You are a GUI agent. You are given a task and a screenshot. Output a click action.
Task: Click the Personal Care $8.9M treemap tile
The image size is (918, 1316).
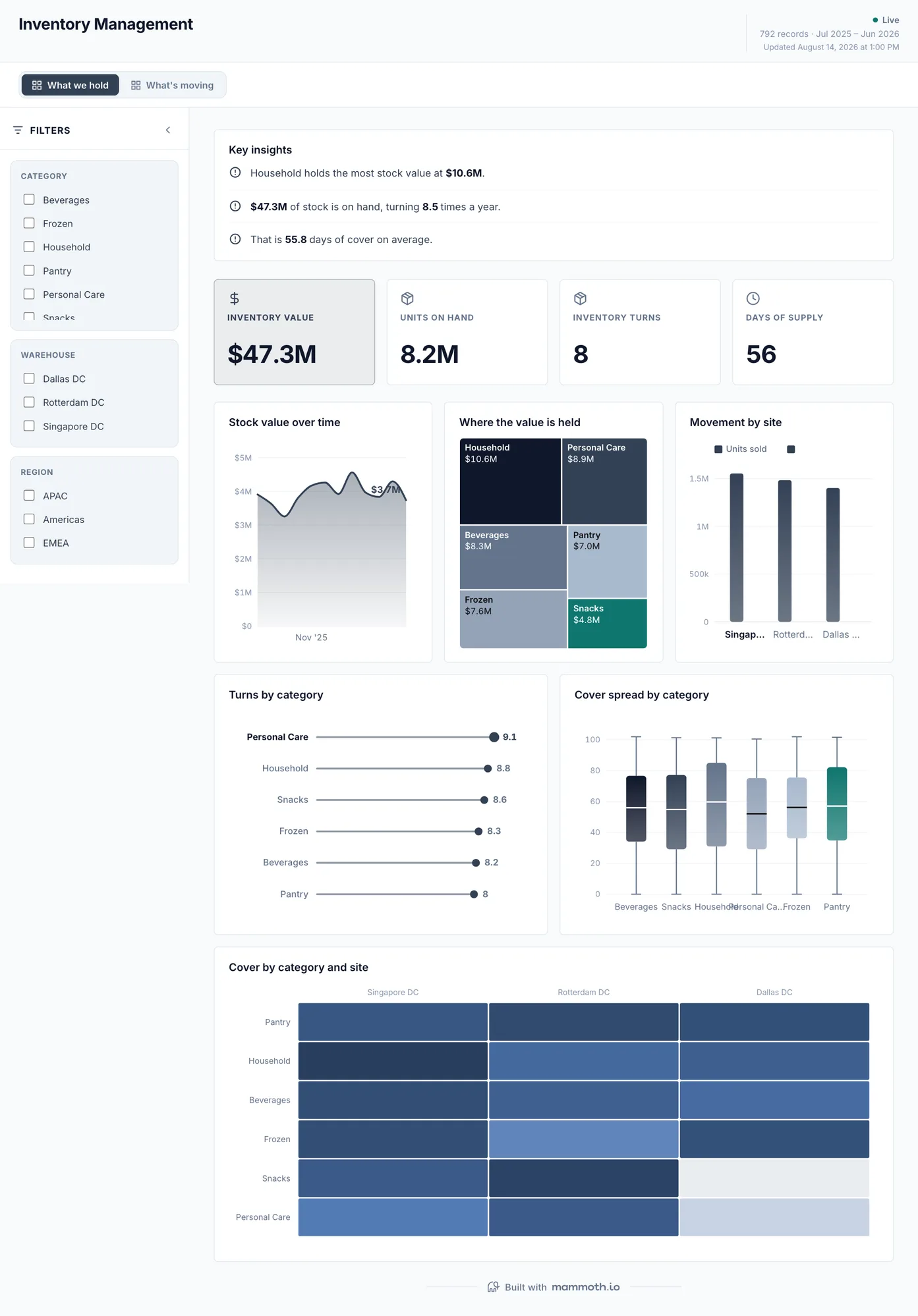[604, 481]
